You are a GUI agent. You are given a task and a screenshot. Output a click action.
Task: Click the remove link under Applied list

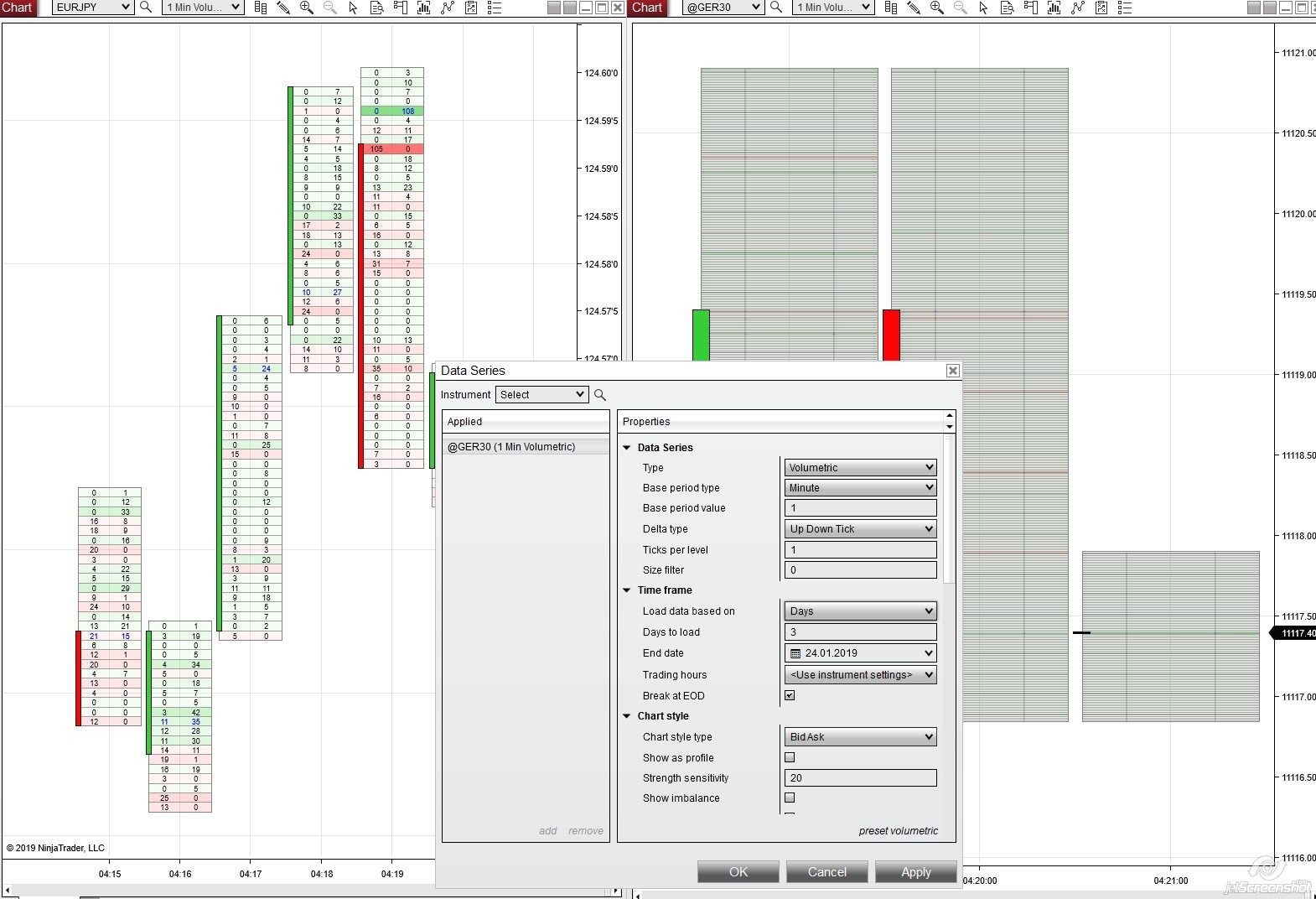[586, 831]
